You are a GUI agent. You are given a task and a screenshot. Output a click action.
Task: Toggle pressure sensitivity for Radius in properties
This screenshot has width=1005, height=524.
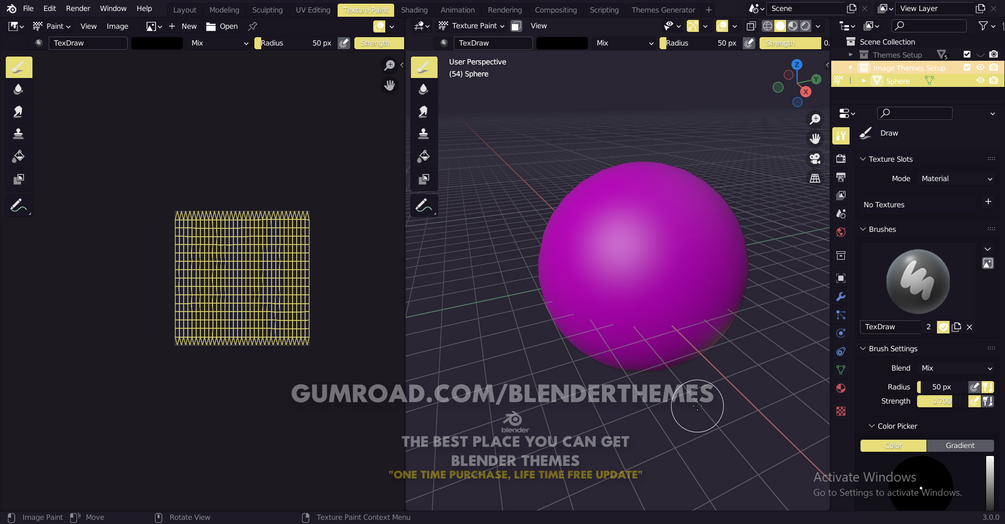click(x=974, y=387)
